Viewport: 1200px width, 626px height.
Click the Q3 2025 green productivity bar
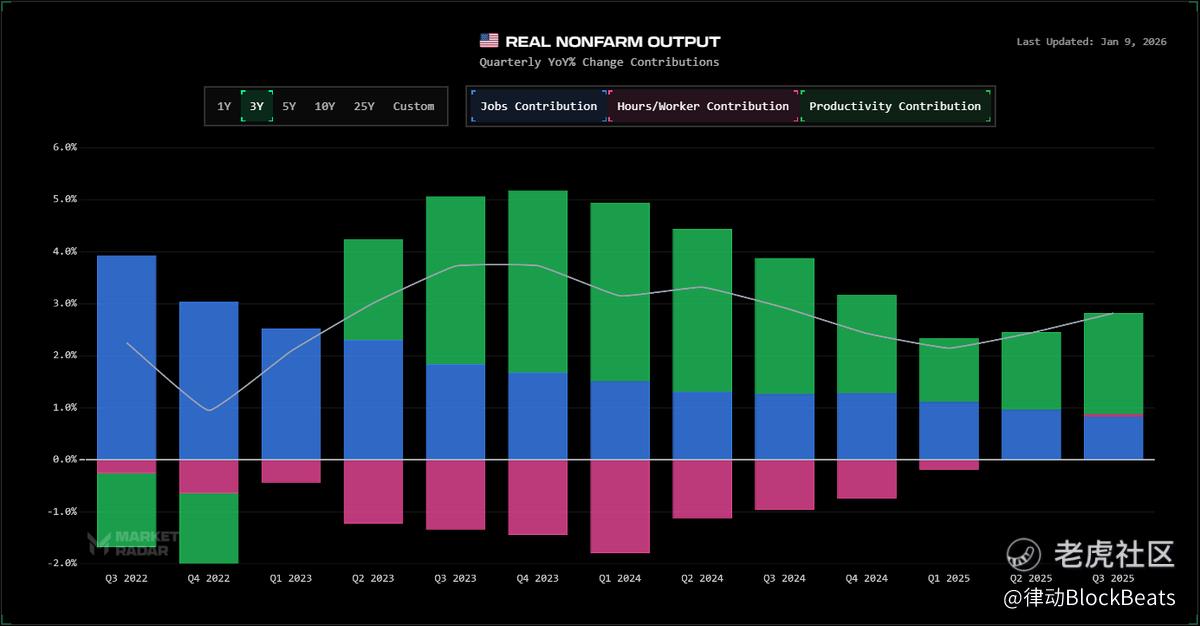tap(1113, 363)
